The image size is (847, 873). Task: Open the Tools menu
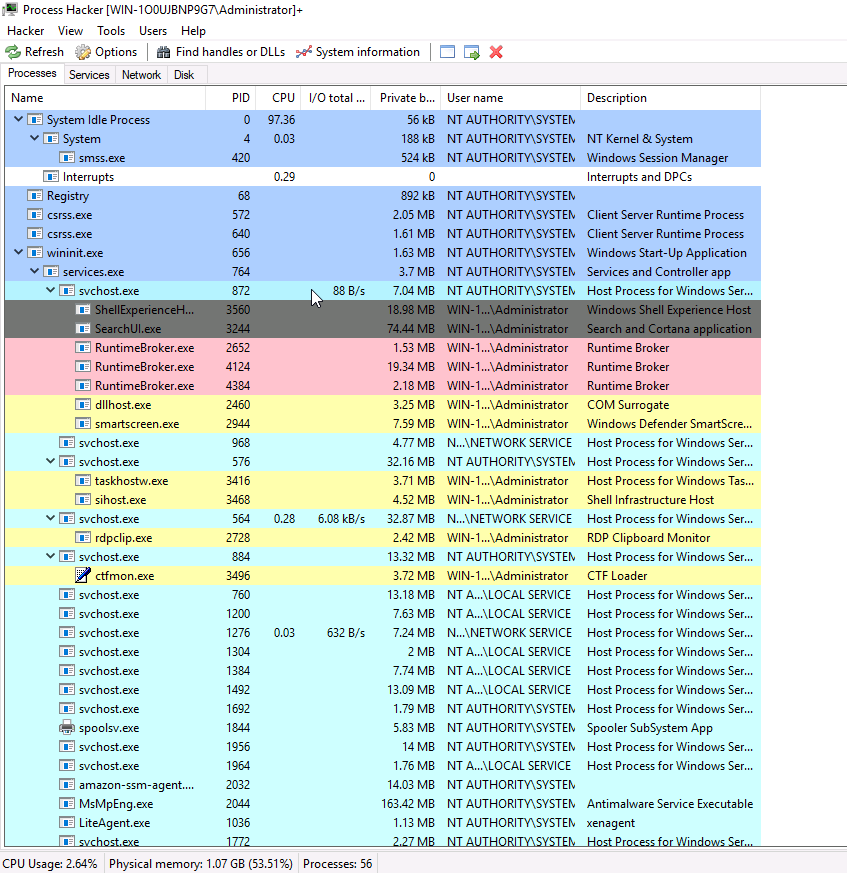point(111,31)
